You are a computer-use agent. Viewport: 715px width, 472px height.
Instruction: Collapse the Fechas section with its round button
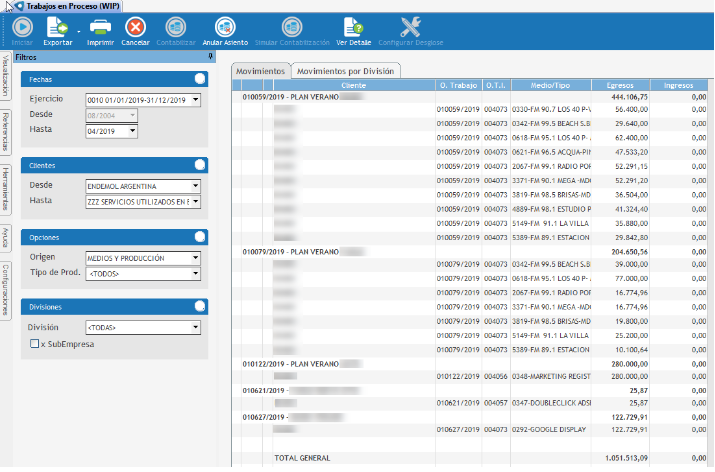(x=202, y=78)
